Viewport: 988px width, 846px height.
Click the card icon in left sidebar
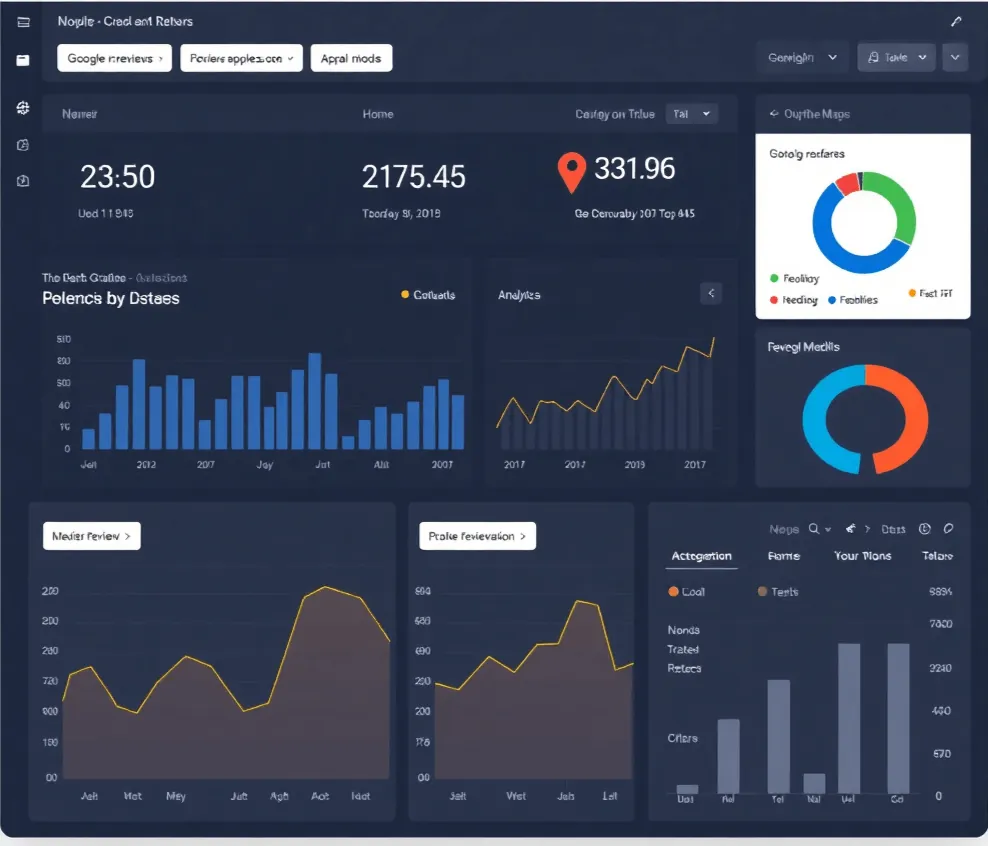(23, 60)
